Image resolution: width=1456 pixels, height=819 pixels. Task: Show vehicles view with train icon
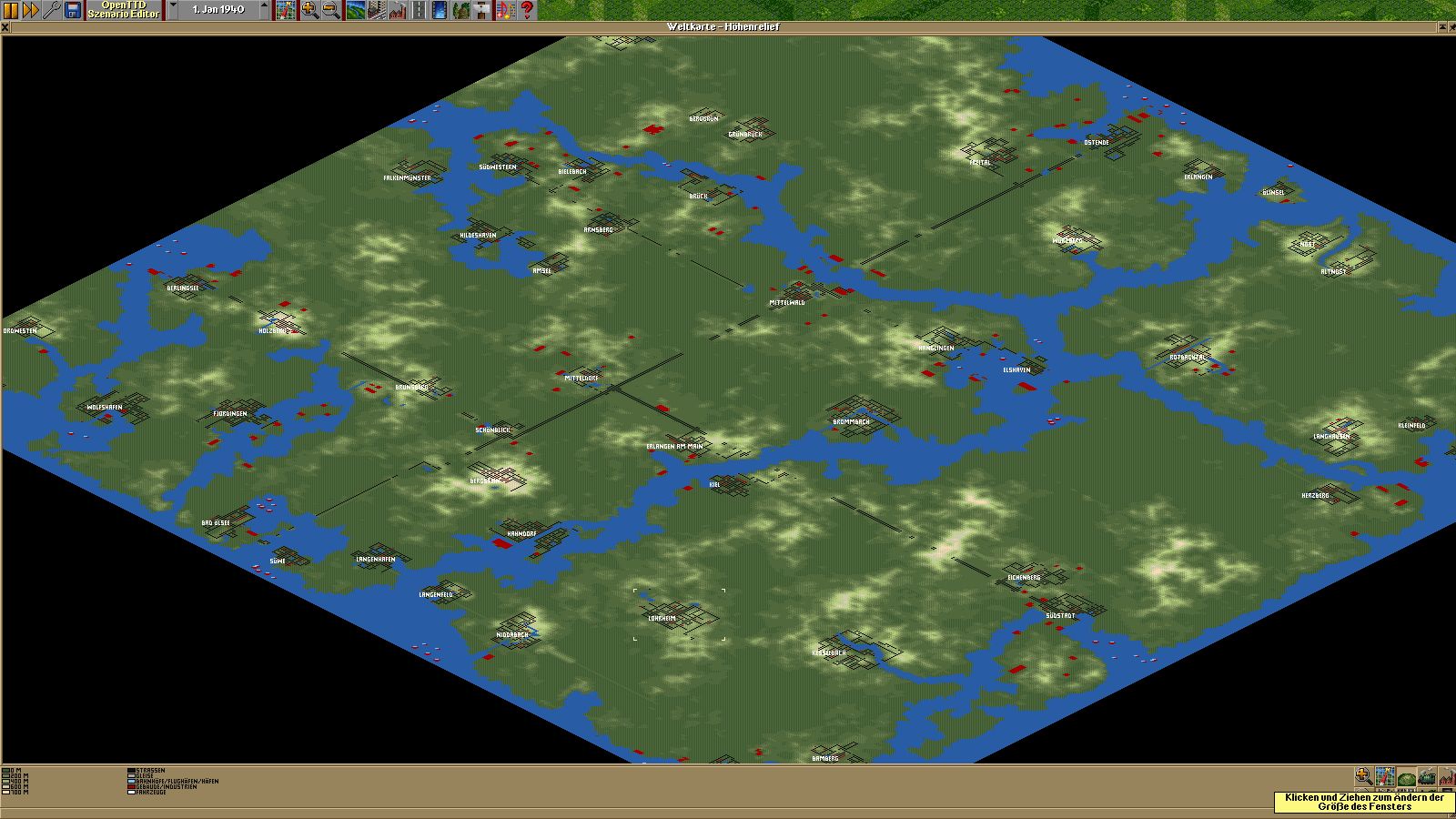(1426, 777)
